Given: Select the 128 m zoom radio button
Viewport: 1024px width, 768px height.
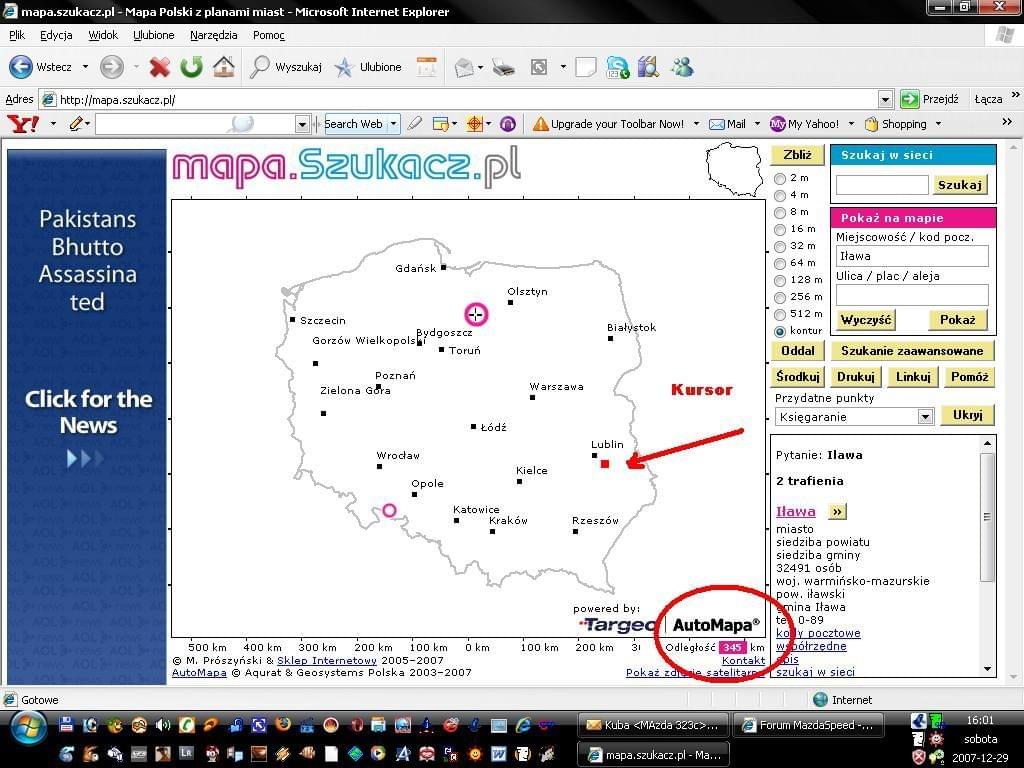Looking at the screenshot, I should (780, 280).
